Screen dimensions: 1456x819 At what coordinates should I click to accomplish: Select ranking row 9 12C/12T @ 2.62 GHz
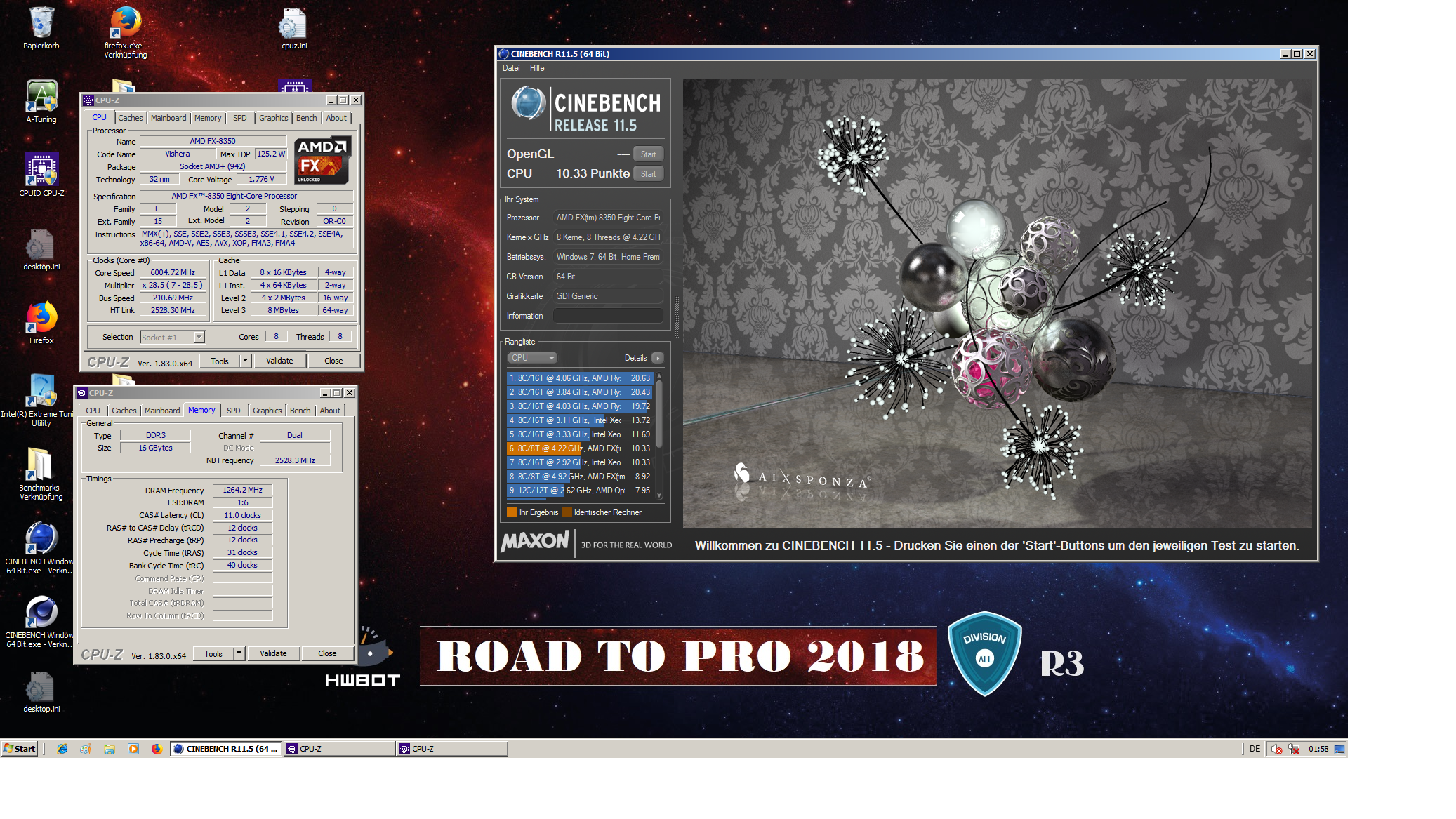tap(580, 491)
